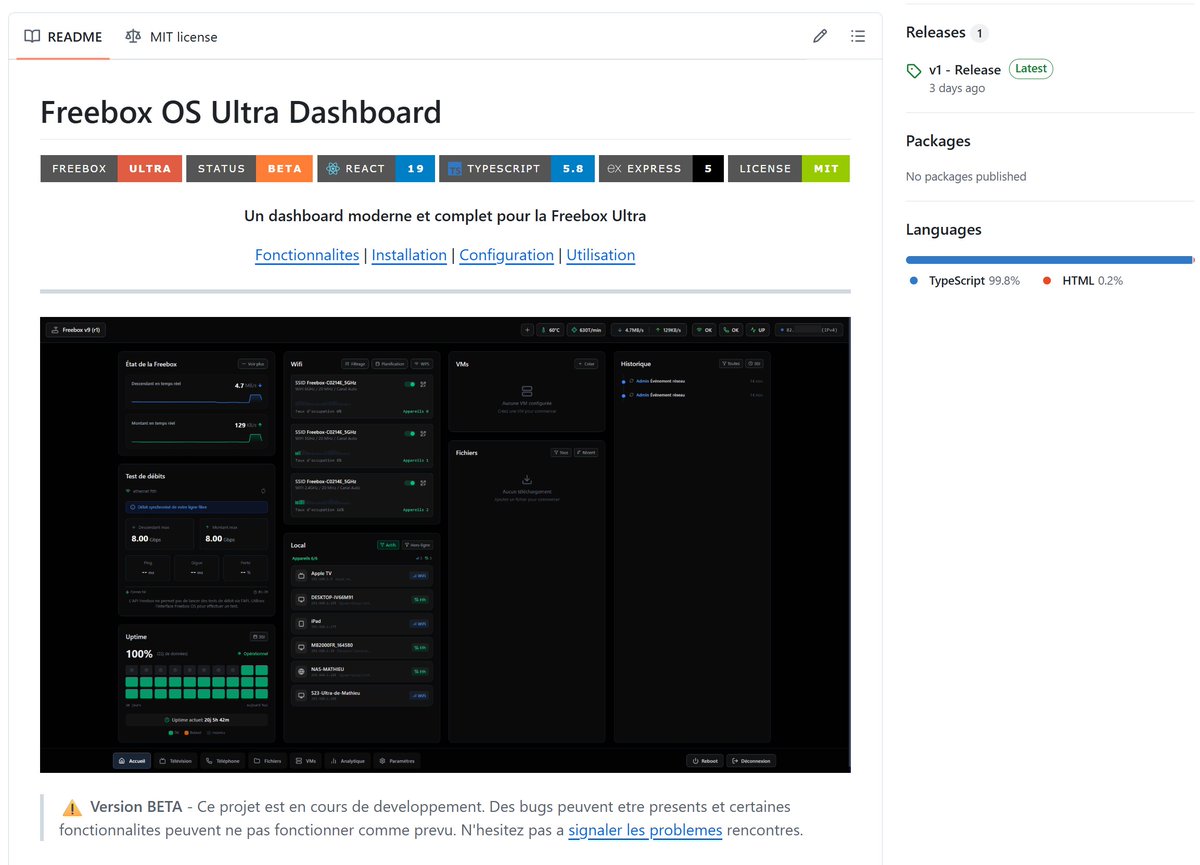Open the Fichiers tab in dashboard footer
This screenshot has width=1200, height=865.
268,761
